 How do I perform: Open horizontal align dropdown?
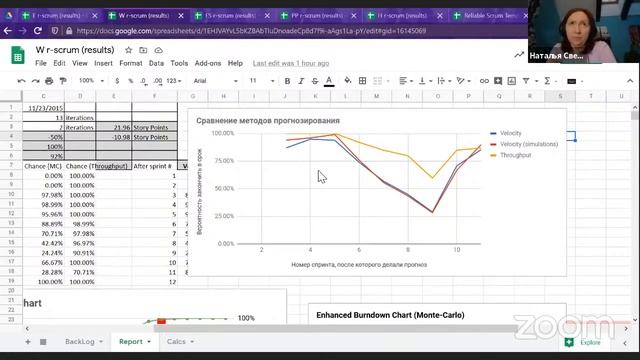406,81
